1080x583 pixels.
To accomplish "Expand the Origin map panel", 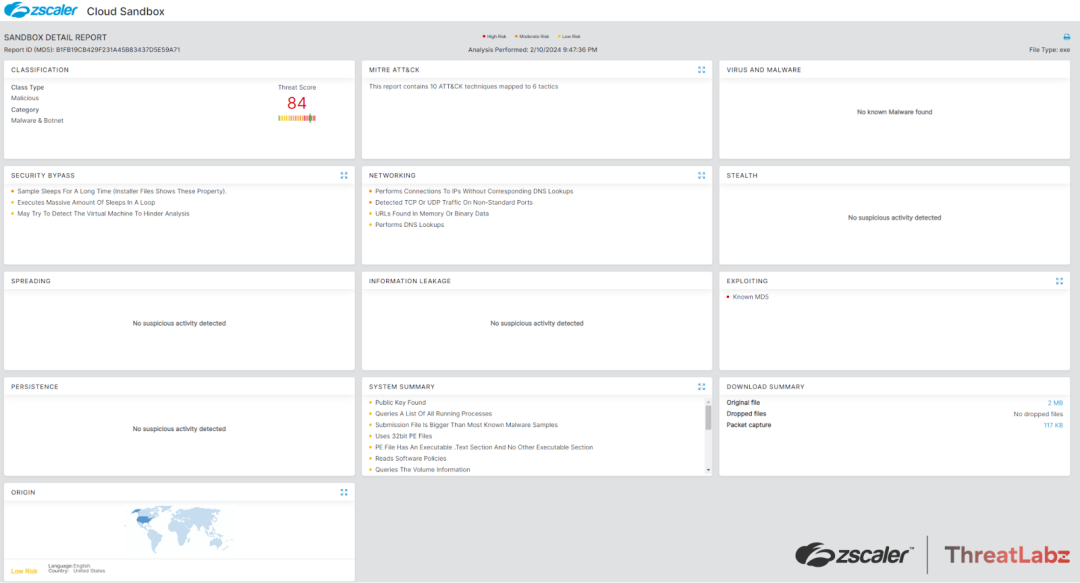I will 344,492.
